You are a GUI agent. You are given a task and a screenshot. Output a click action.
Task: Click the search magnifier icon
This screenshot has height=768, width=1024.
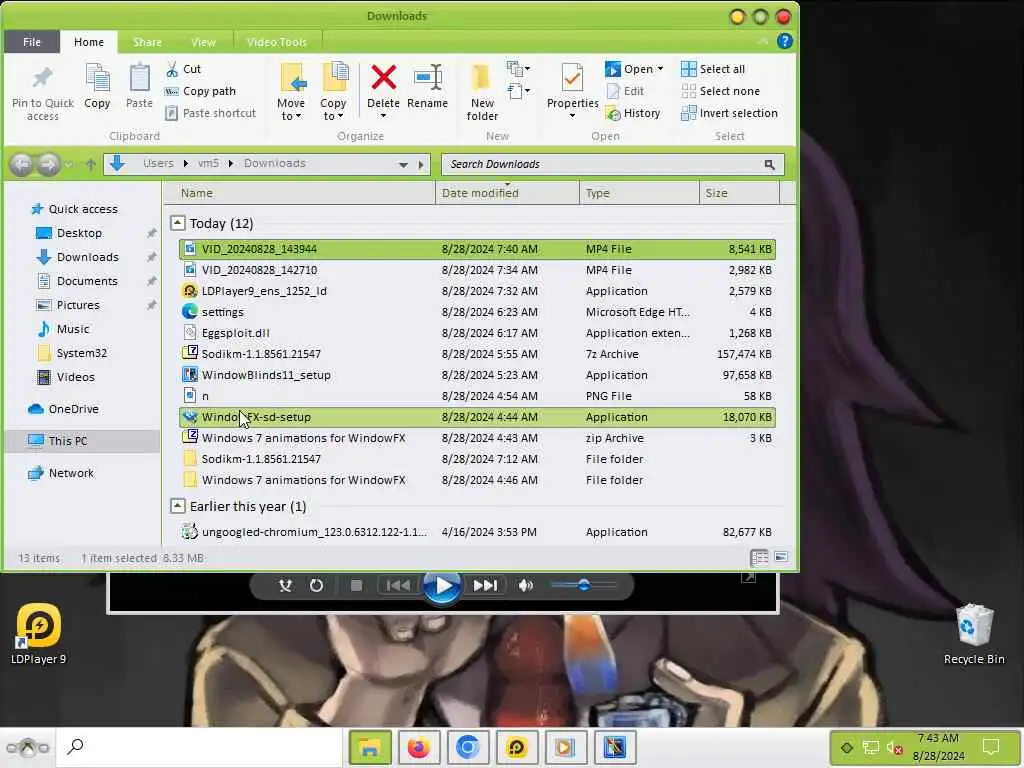(x=769, y=165)
